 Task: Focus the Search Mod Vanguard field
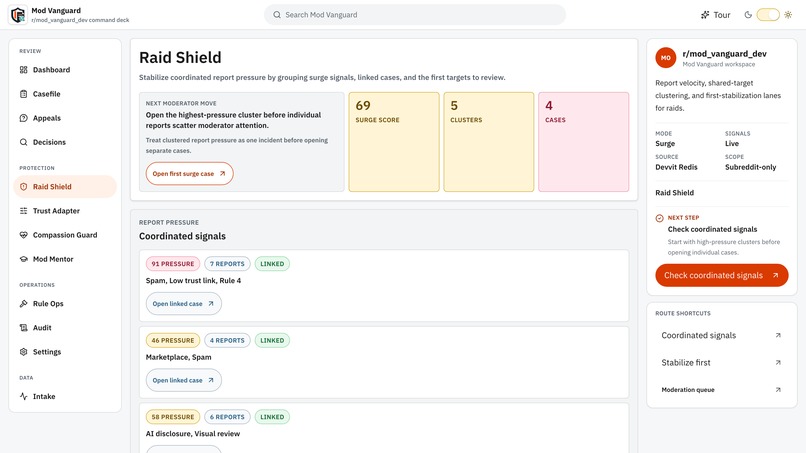(415, 15)
